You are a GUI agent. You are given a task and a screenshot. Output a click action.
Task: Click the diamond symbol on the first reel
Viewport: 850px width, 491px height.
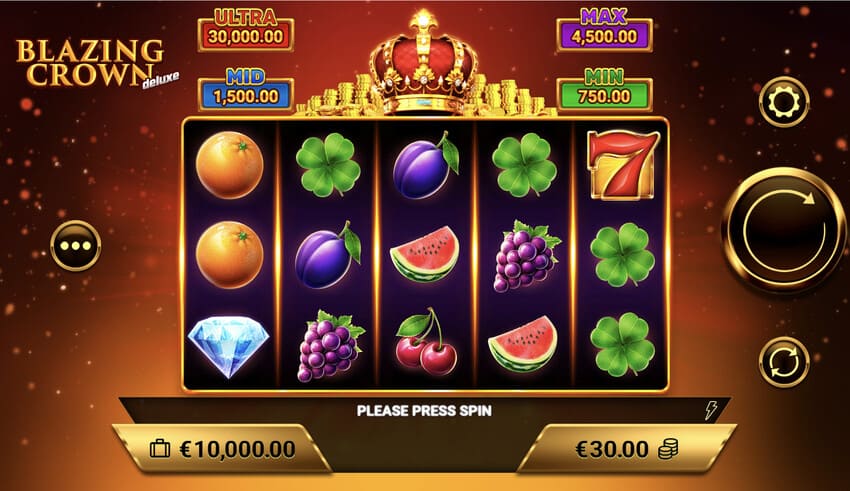[229, 346]
